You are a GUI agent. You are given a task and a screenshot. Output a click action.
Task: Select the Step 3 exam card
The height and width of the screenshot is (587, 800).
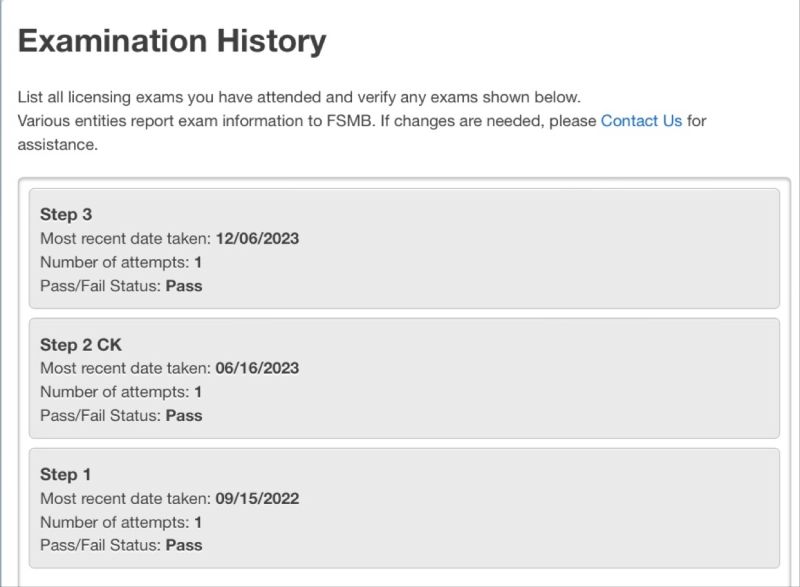(x=404, y=248)
